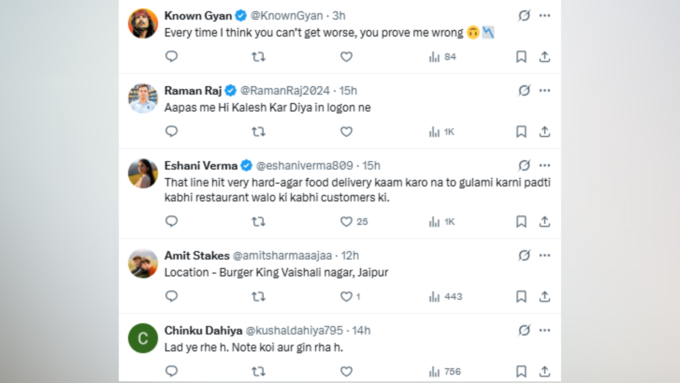Reply to Amit Stakes' tweet

(x=171, y=296)
